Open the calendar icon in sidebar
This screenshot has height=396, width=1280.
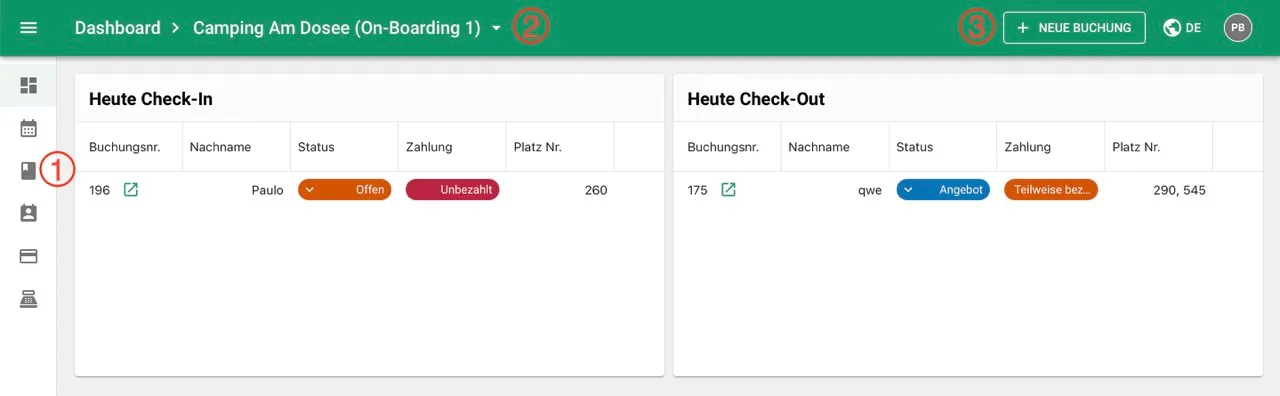[29, 128]
